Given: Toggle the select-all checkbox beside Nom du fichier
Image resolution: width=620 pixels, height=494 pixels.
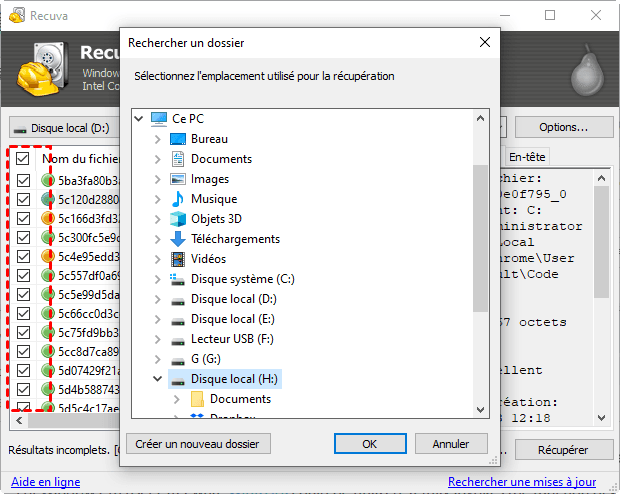Looking at the screenshot, I should [x=23, y=159].
